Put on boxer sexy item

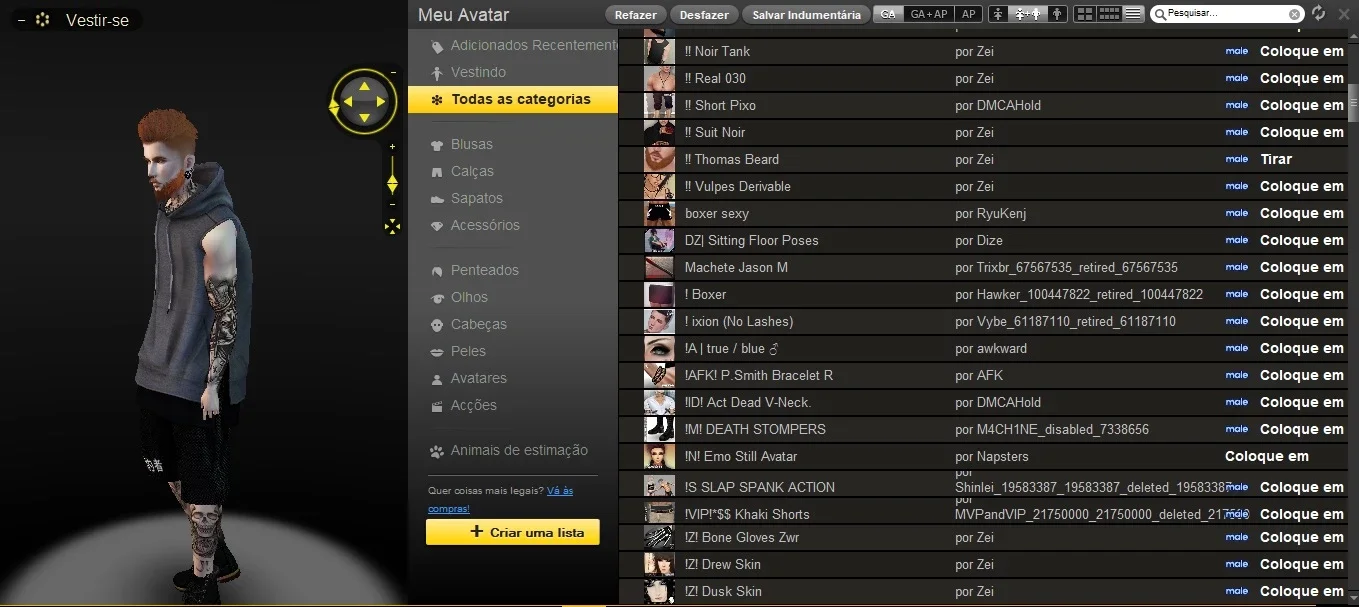(1302, 213)
